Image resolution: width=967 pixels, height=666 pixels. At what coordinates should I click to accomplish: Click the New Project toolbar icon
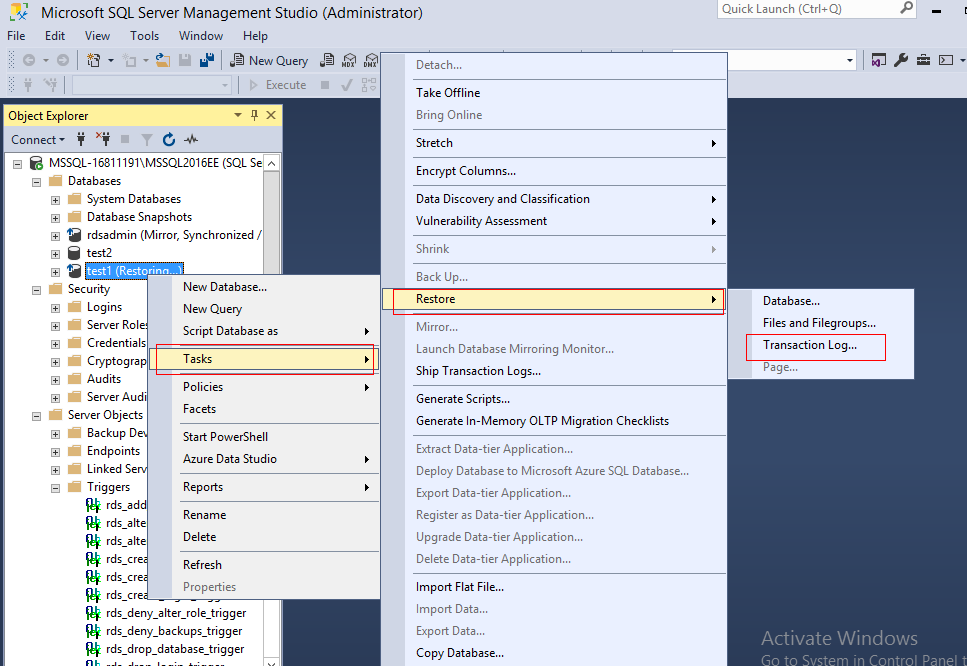(94, 60)
